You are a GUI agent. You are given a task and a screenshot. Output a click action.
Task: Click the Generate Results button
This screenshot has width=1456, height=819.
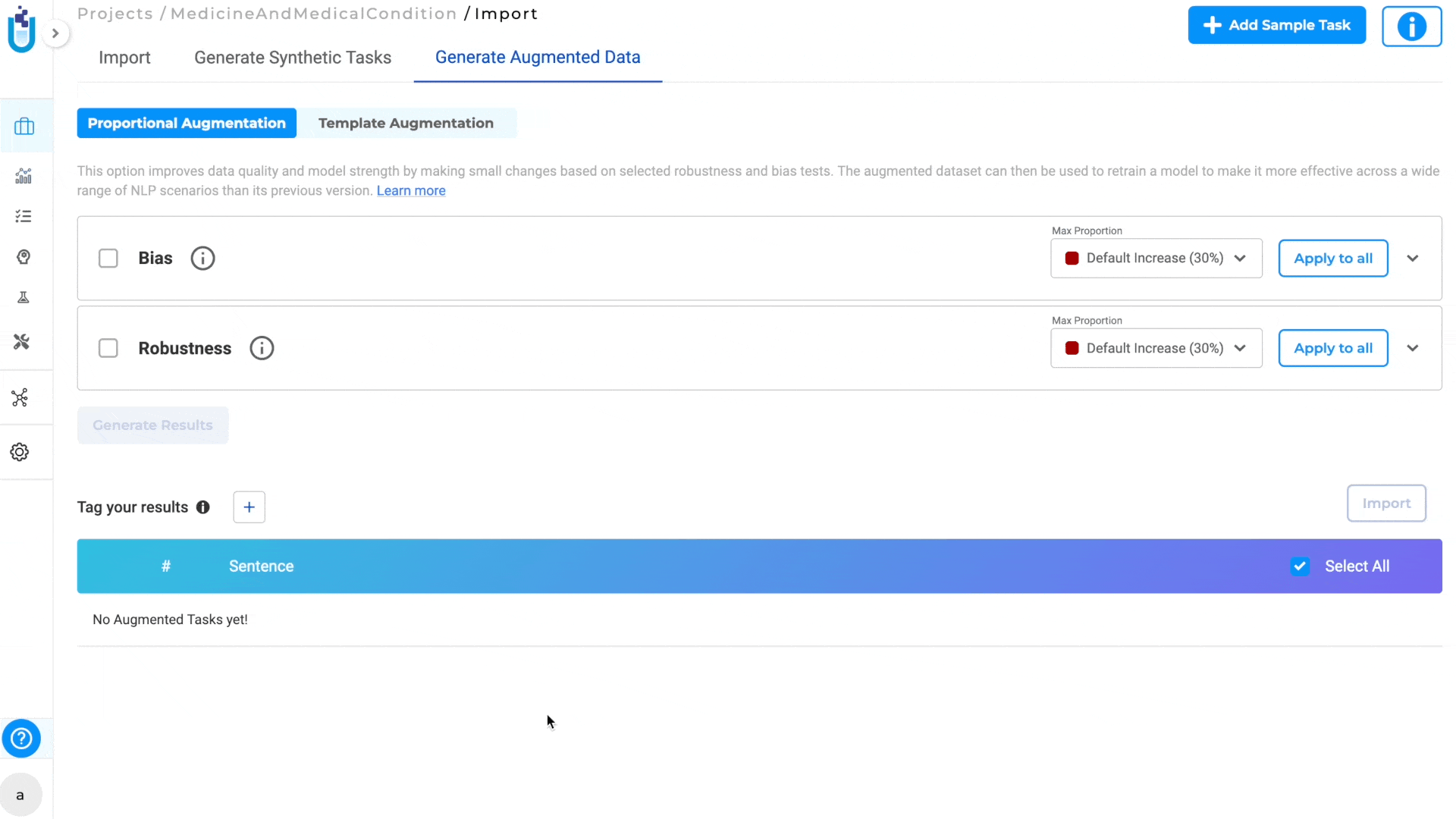click(152, 425)
